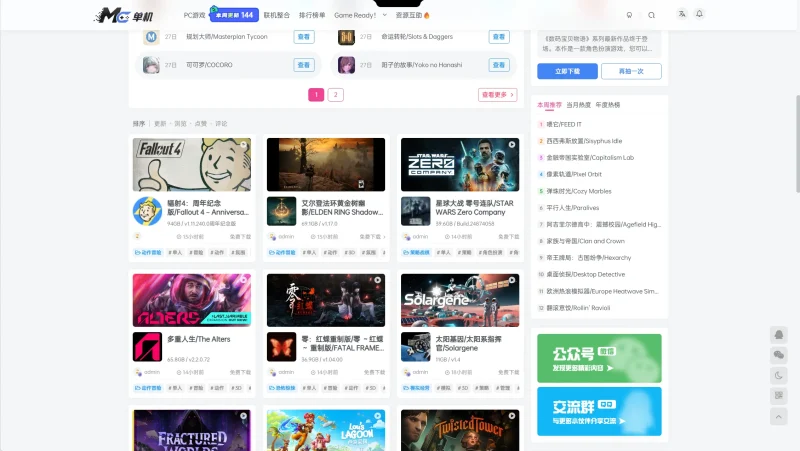The width and height of the screenshot is (800, 451).
Task: Open the Desktop Detective ranking entry
Action: [586, 274]
